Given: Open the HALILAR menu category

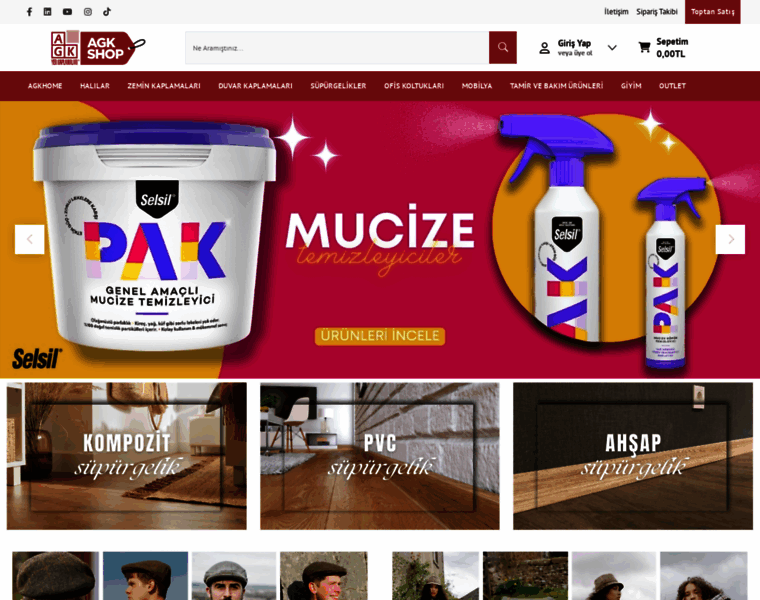Looking at the screenshot, I should click(x=95, y=86).
